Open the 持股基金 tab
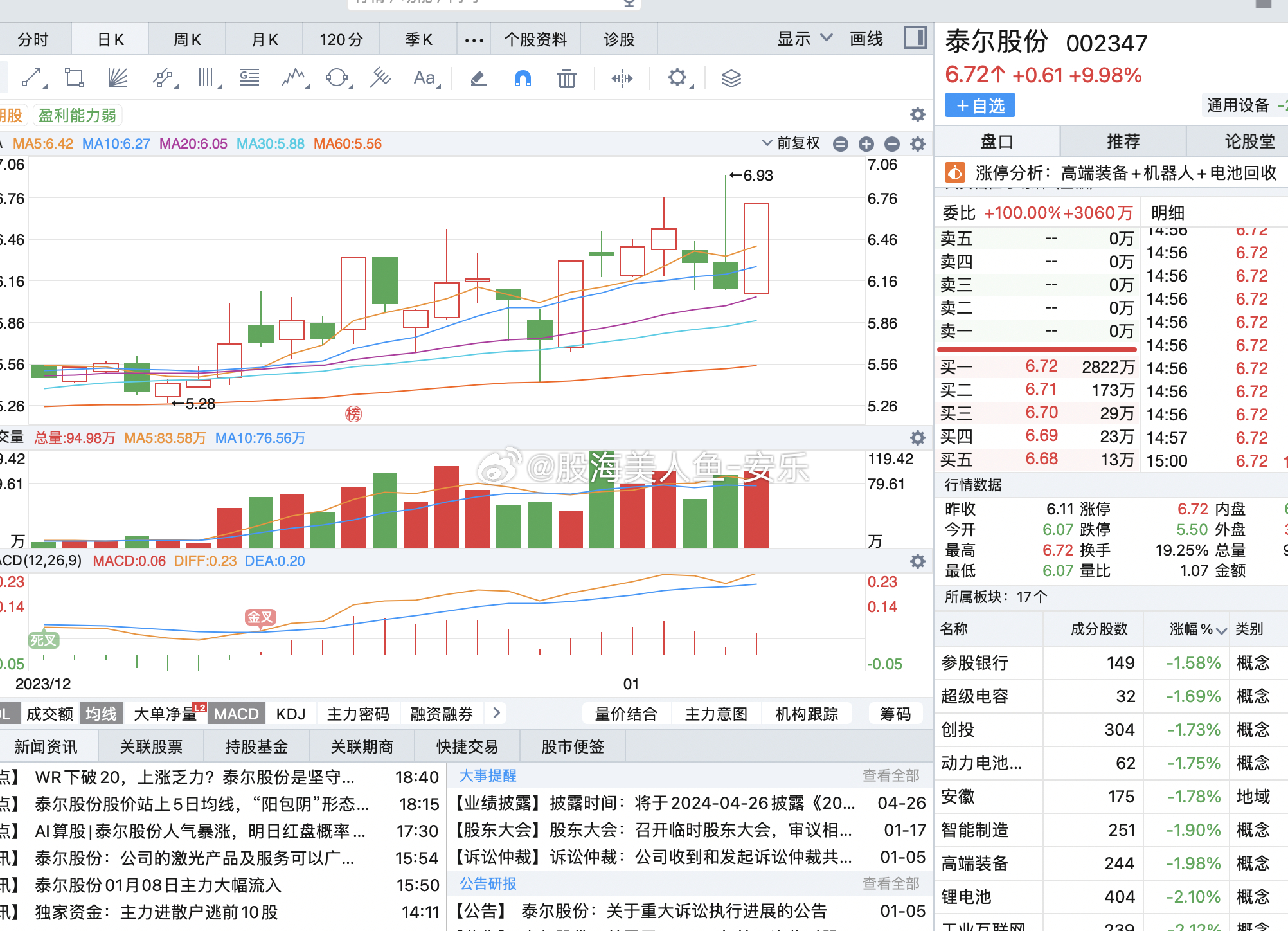Image resolution: width=1288 pixels, height=931 pixels. pyautogui.click(x=256, y=746)
